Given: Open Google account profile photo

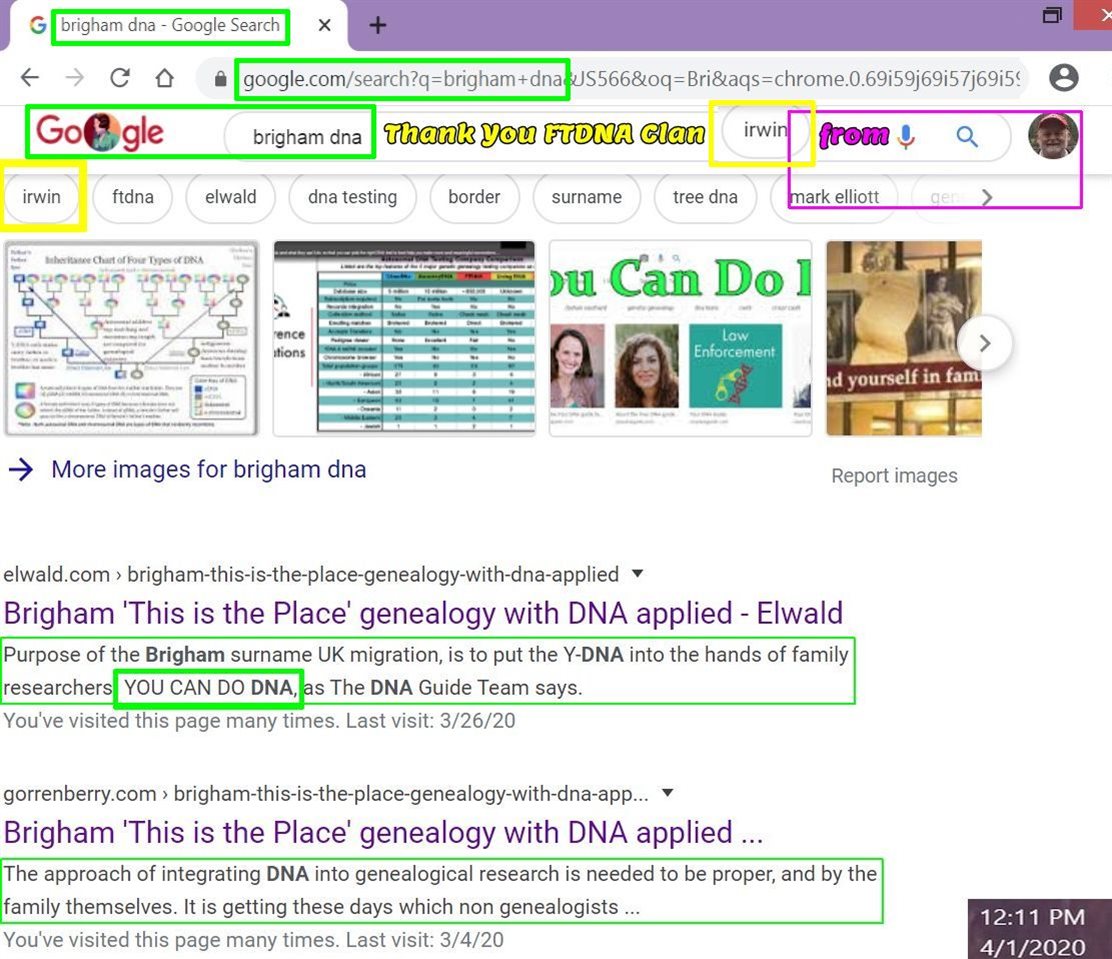Looking at the screenshot, I should [x=1053, y=136].
